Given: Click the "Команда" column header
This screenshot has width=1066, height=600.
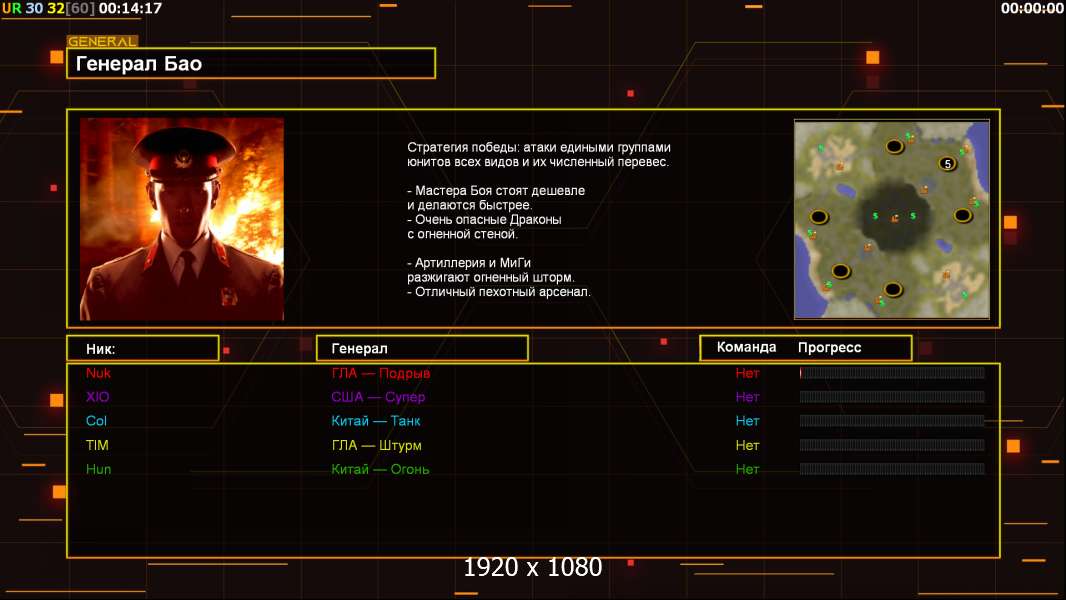Looking at the screenshot, I should tap(746, 347).
